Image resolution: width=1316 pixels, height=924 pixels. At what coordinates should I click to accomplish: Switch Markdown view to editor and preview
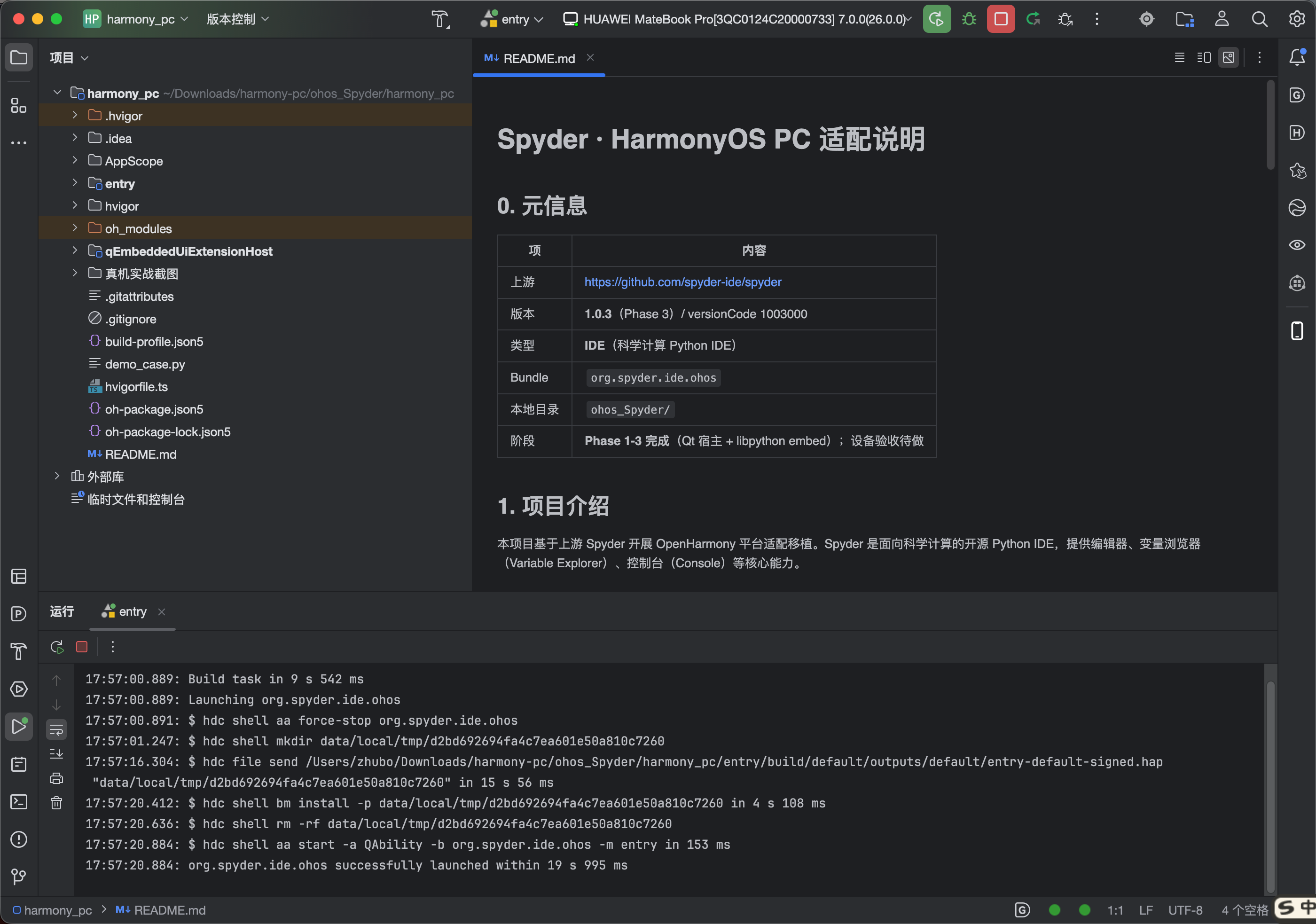tap(1204, 57)
